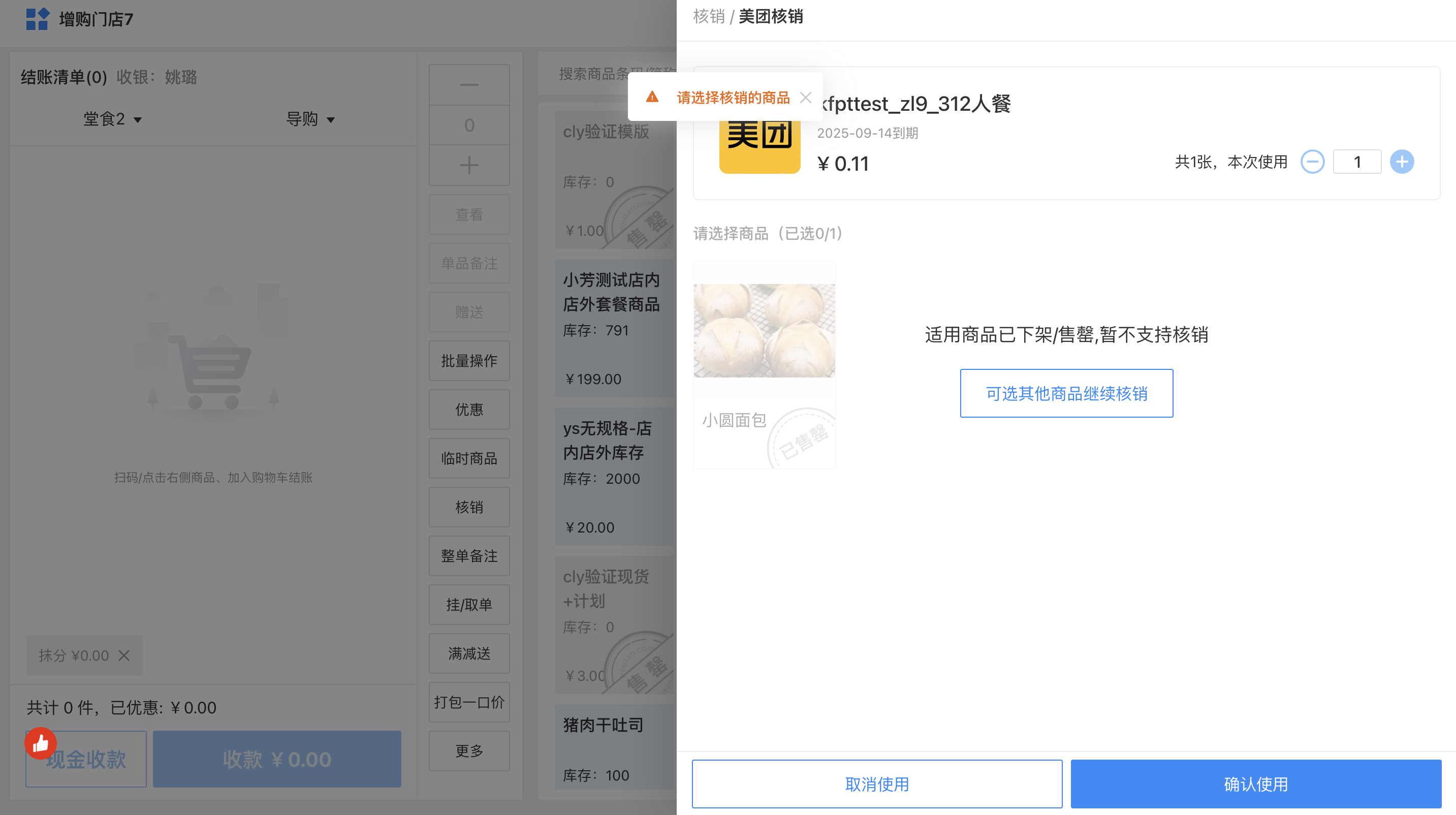Click the coupon usage quantity input field

tap(1356, 162)
